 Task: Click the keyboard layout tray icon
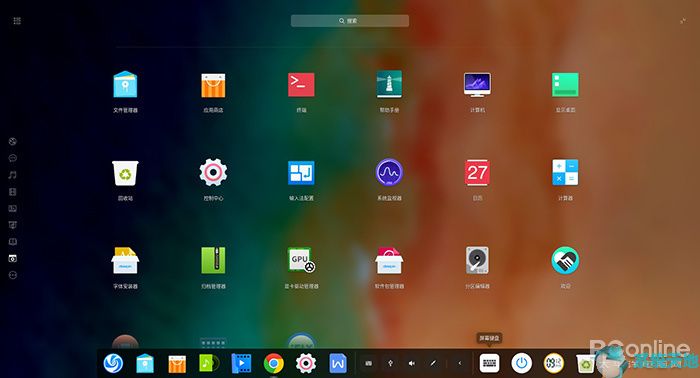(x=369, y=363)
